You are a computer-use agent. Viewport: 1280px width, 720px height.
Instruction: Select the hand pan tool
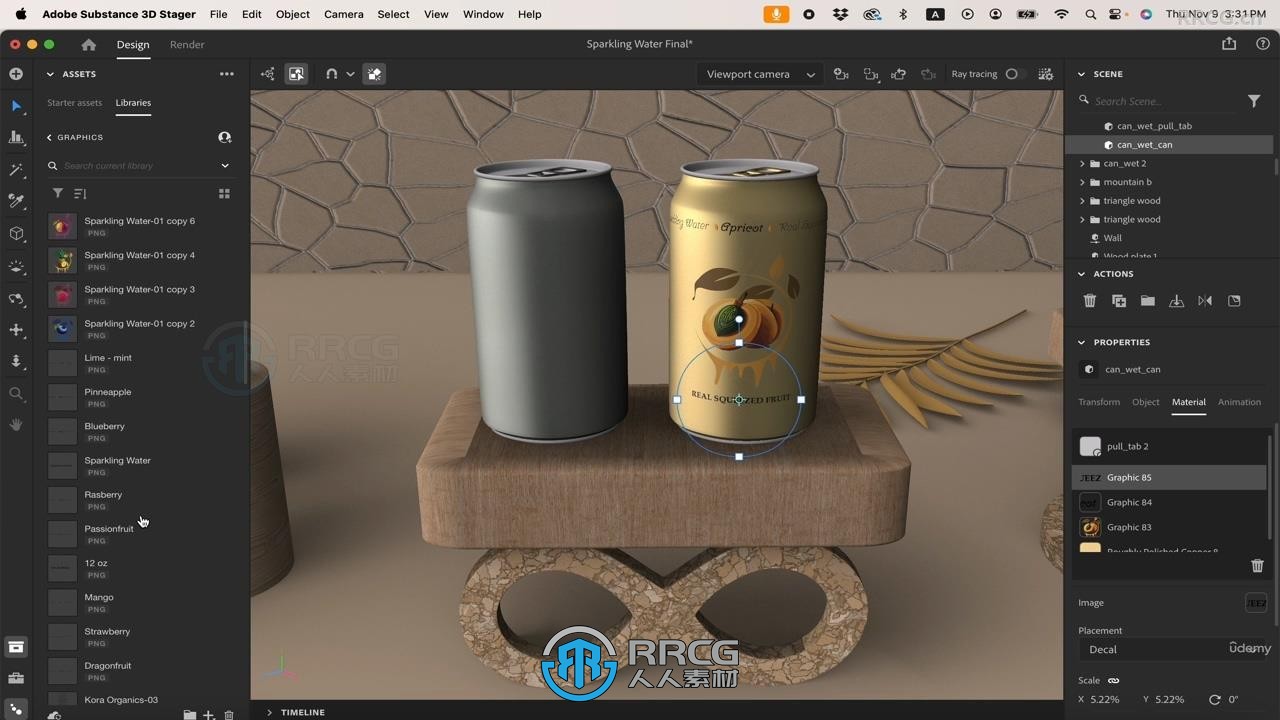[x=16, y=425]
